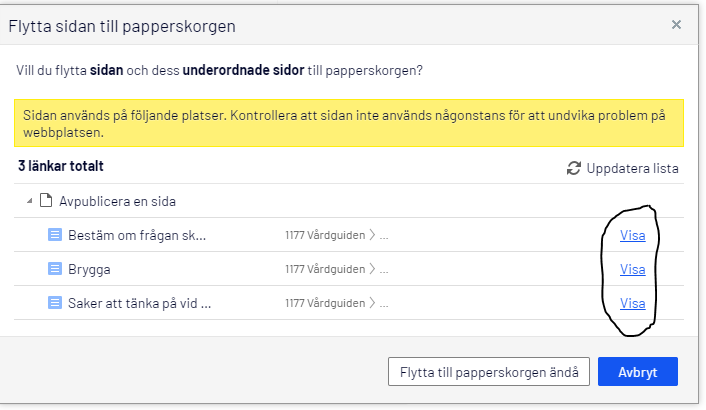Click the block icon next to Saker att tänka
706x410 pixels.
click(x=56, y=303)
